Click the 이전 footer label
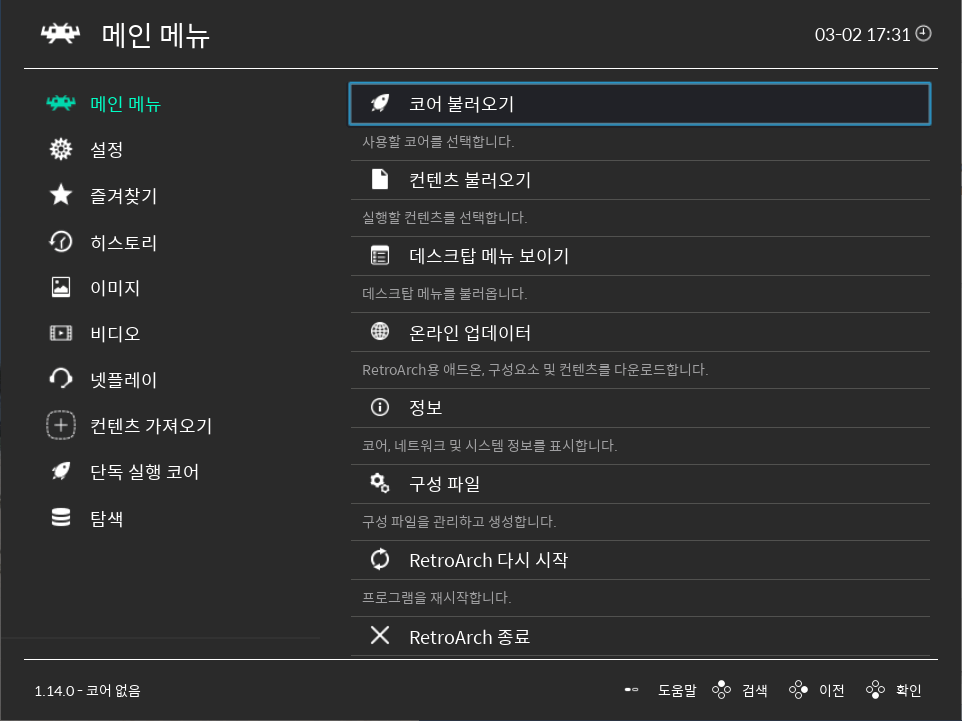 pyautogui.click(x=832, y=690)
